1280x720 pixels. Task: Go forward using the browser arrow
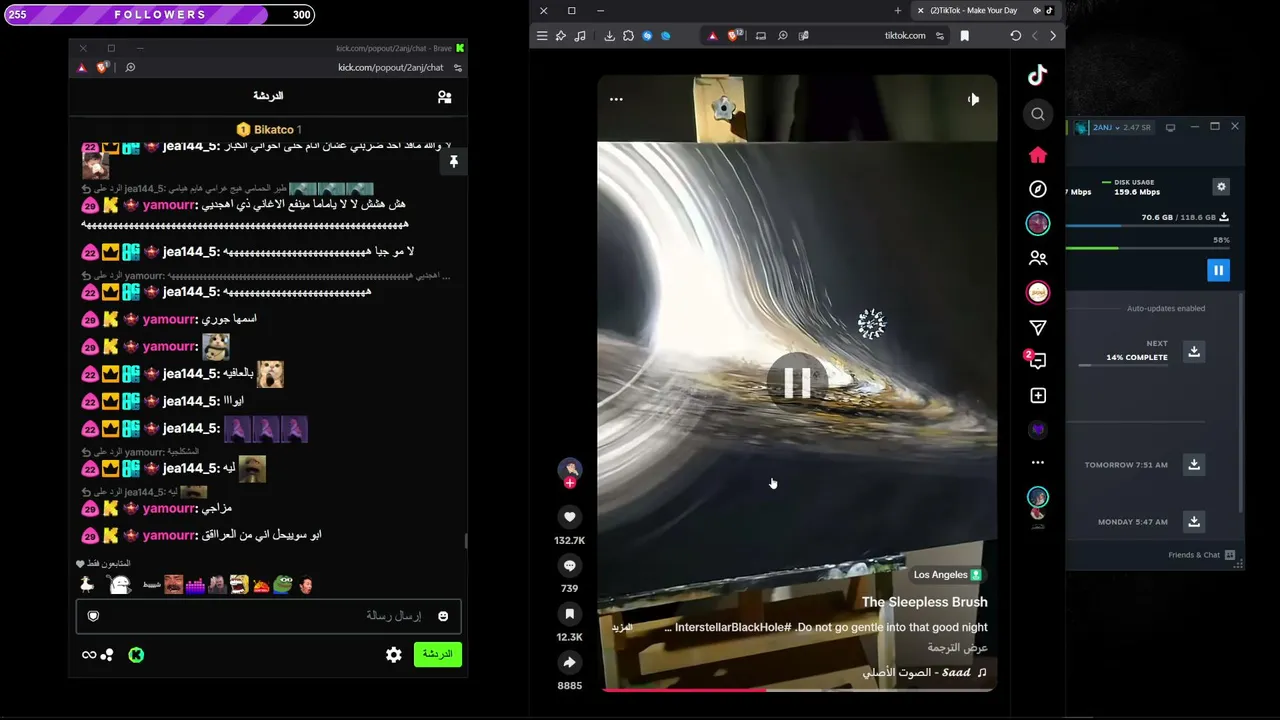[x=1052, y=36]
